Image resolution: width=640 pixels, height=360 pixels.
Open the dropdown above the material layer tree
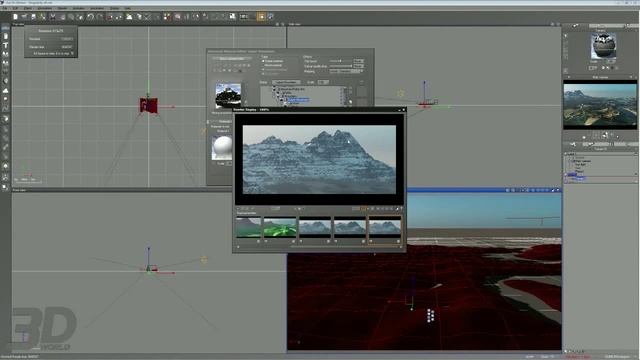point(286,82)
